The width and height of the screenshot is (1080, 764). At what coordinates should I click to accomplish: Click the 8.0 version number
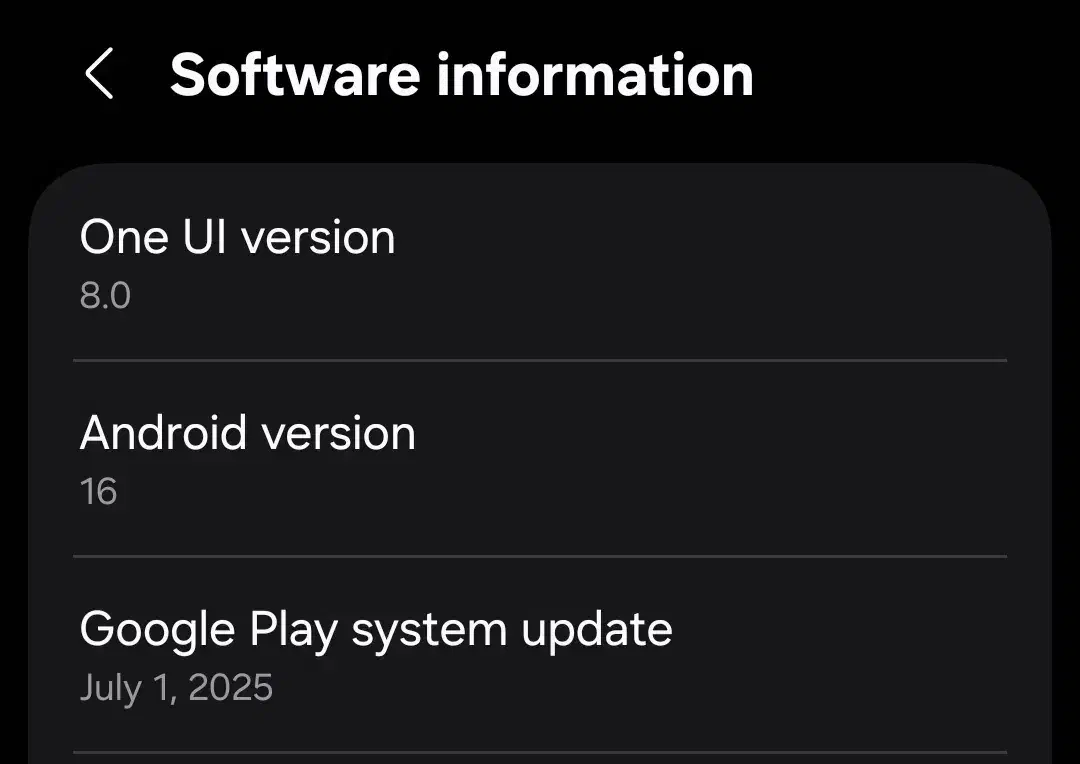coord(105,296)
